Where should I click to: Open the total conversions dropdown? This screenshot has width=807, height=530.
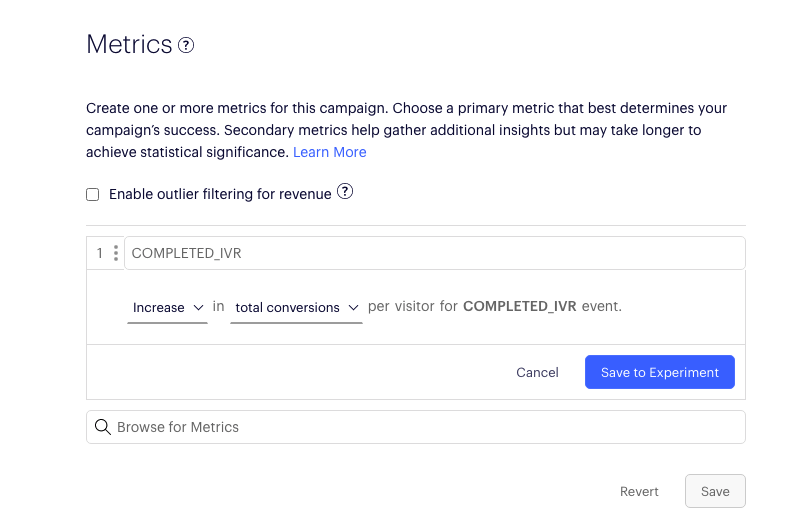296,307
